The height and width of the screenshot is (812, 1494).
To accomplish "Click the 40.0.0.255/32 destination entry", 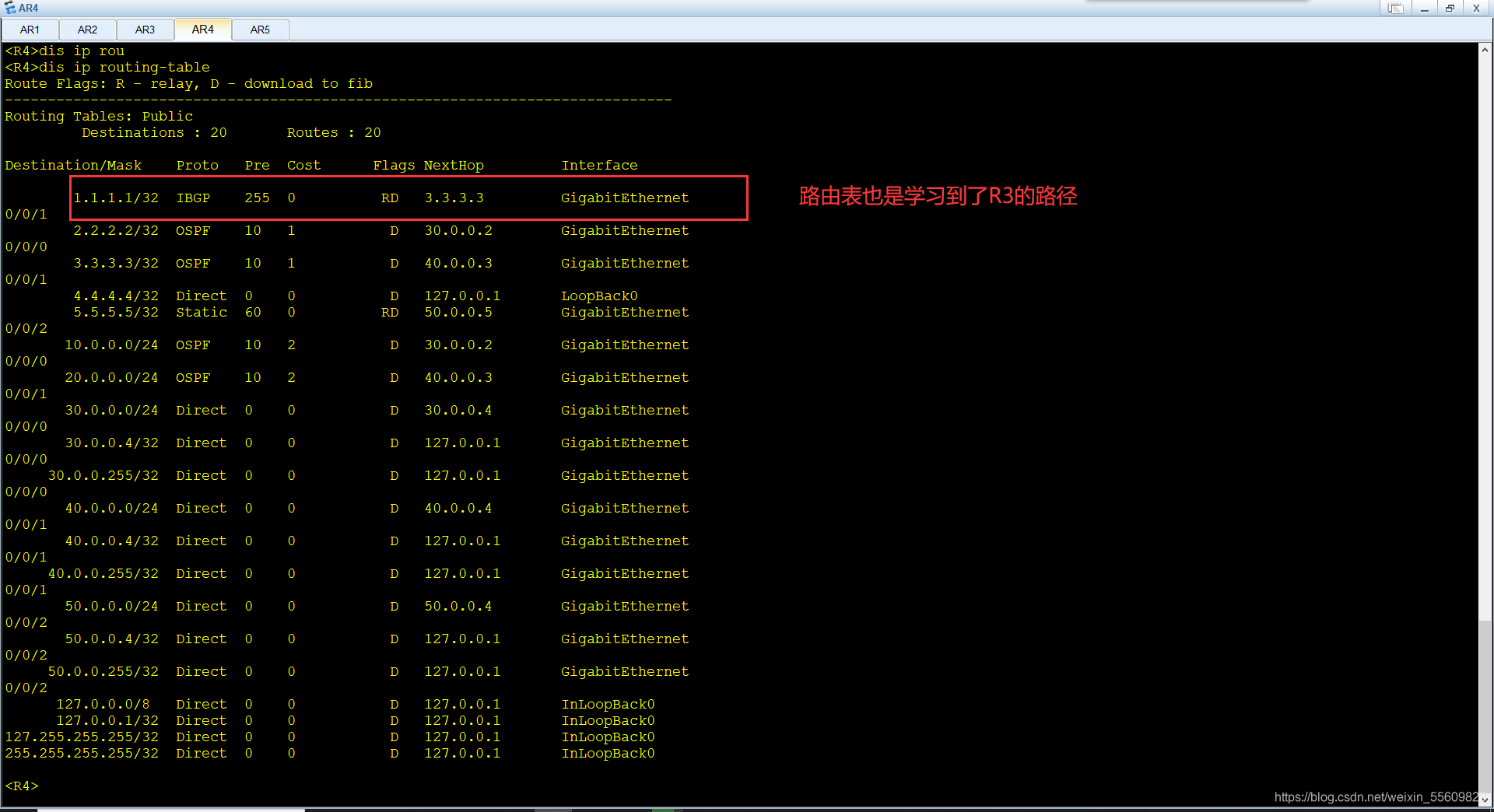I will 103,574.
